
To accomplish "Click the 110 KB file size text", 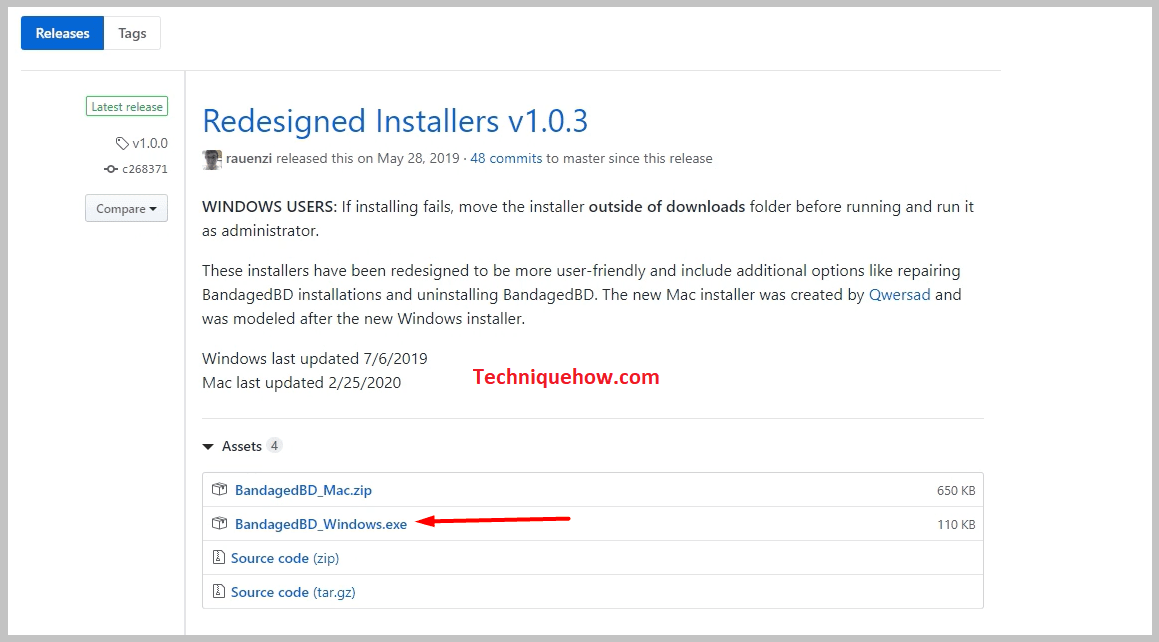I will [x=956, y=525].
